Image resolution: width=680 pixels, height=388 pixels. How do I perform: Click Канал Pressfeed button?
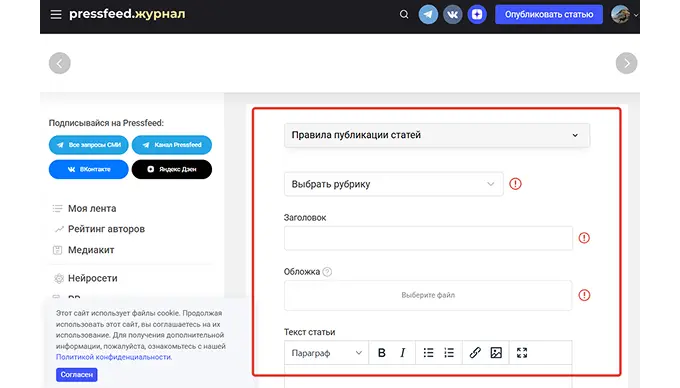[x=172, y=145]
